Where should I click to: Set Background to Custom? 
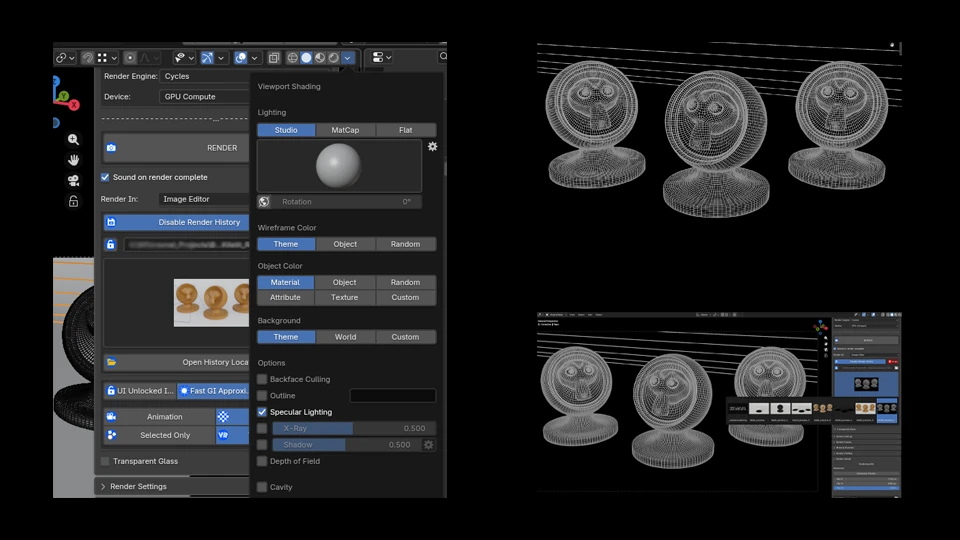(x=405, y=337)
